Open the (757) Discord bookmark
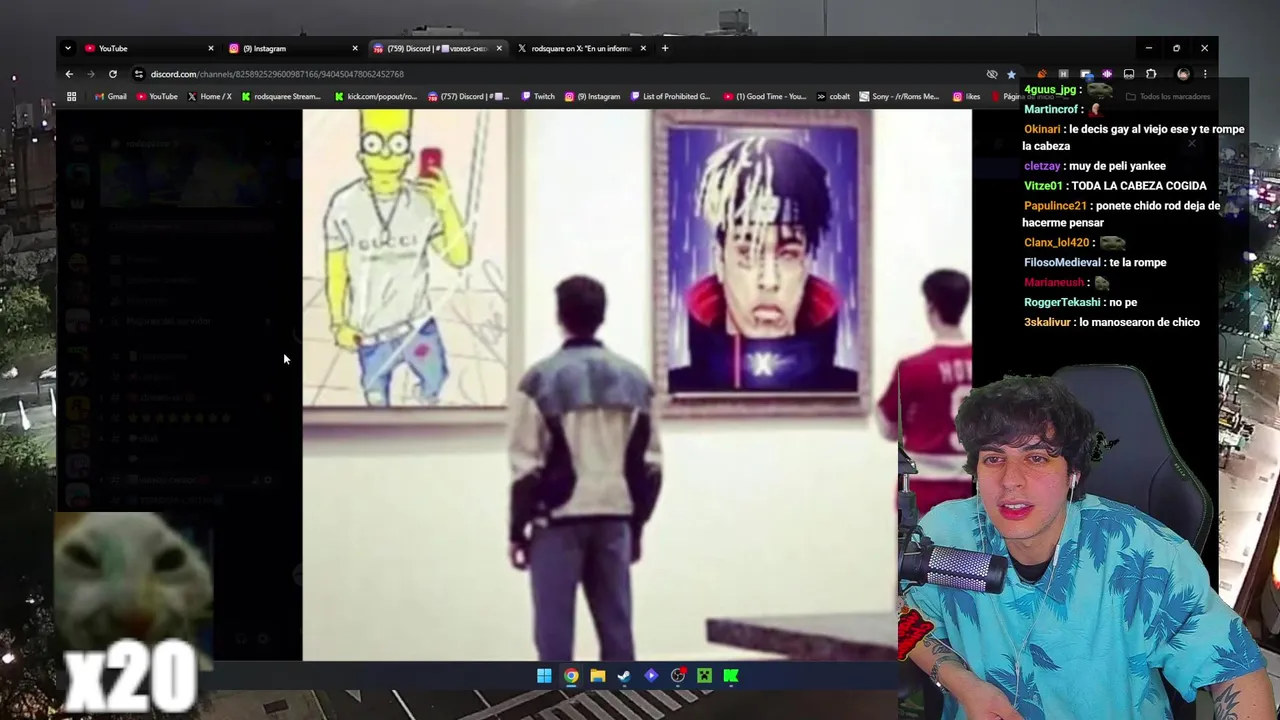Image resolution: width=1280 pixels, height=720 pixels. click(469, 97)
